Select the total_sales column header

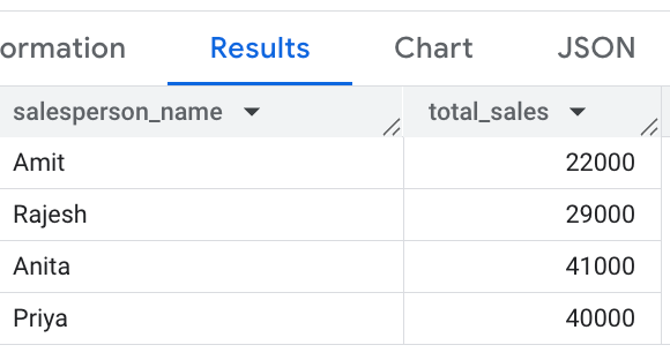tap(532, 112)
